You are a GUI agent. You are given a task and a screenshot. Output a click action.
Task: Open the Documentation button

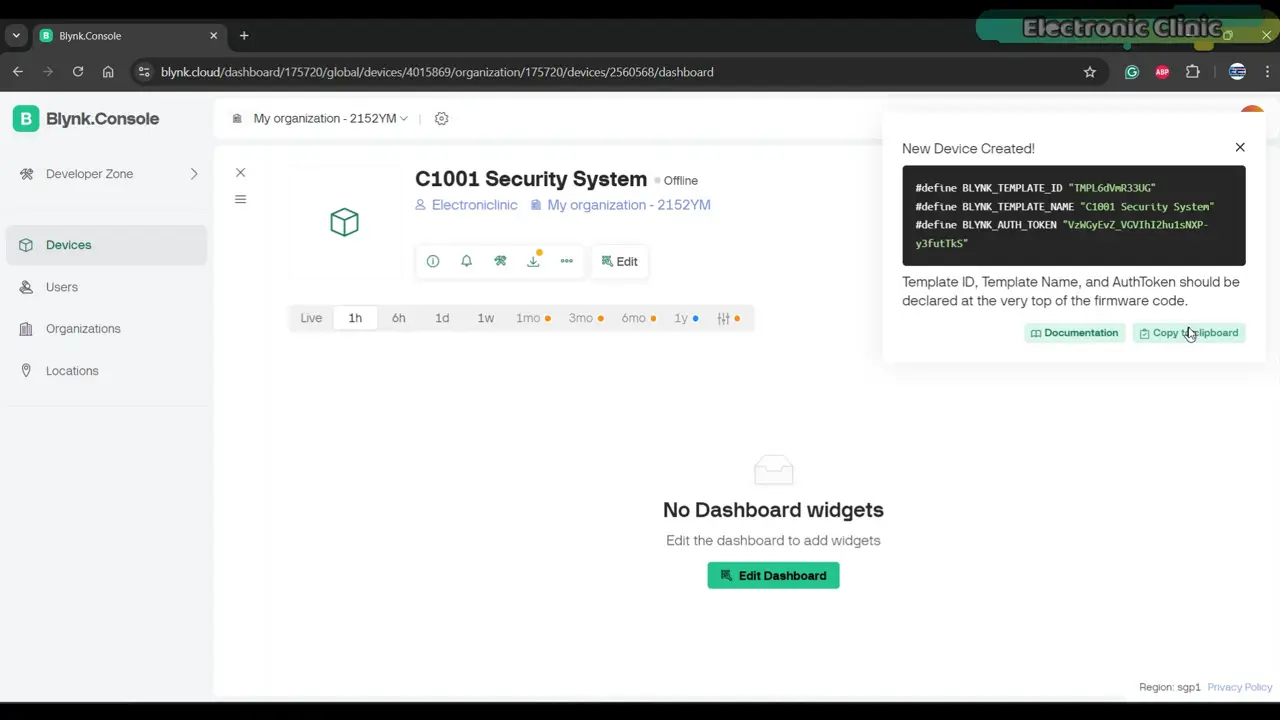(x=1074, y=333)
